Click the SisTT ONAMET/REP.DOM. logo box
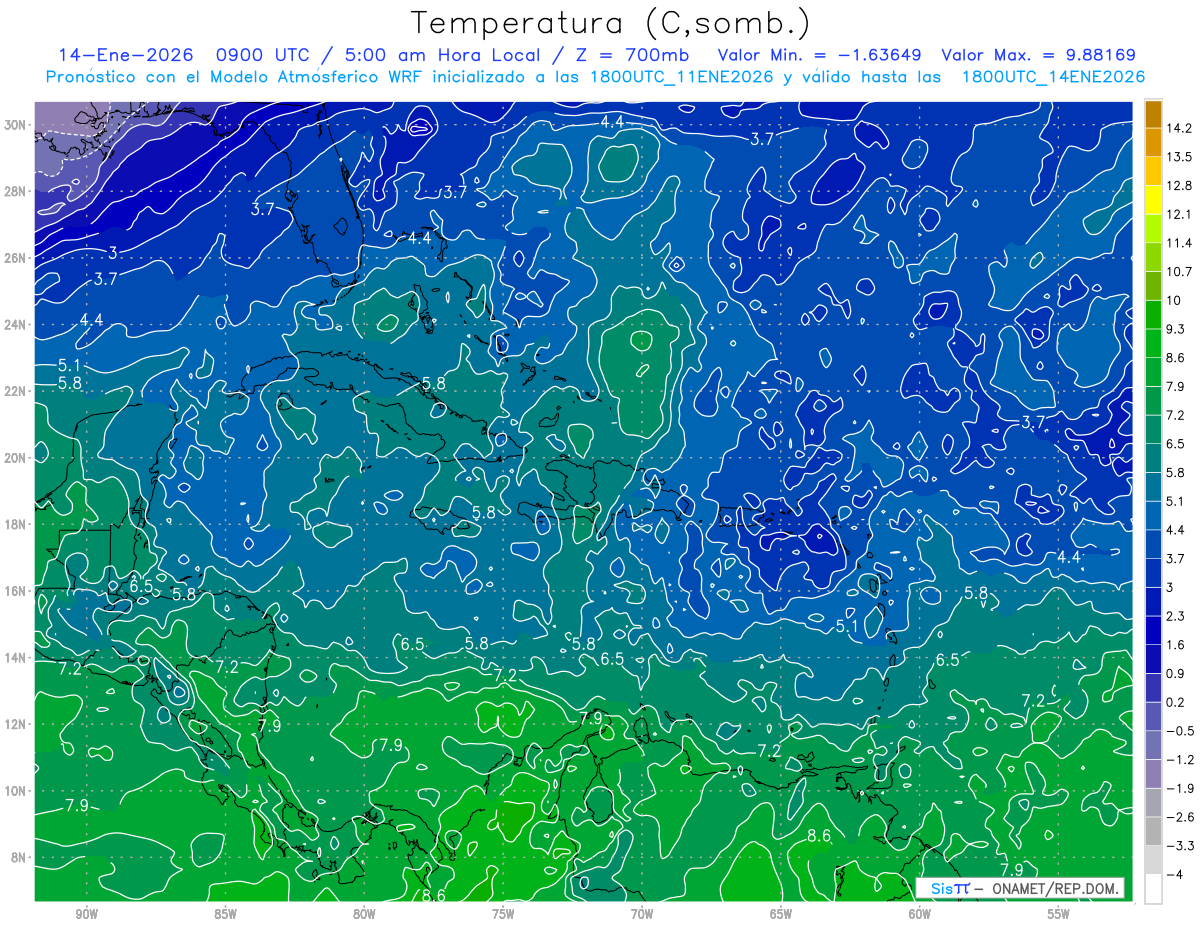Viewport: 1200px width, 927px height. 1020,888
